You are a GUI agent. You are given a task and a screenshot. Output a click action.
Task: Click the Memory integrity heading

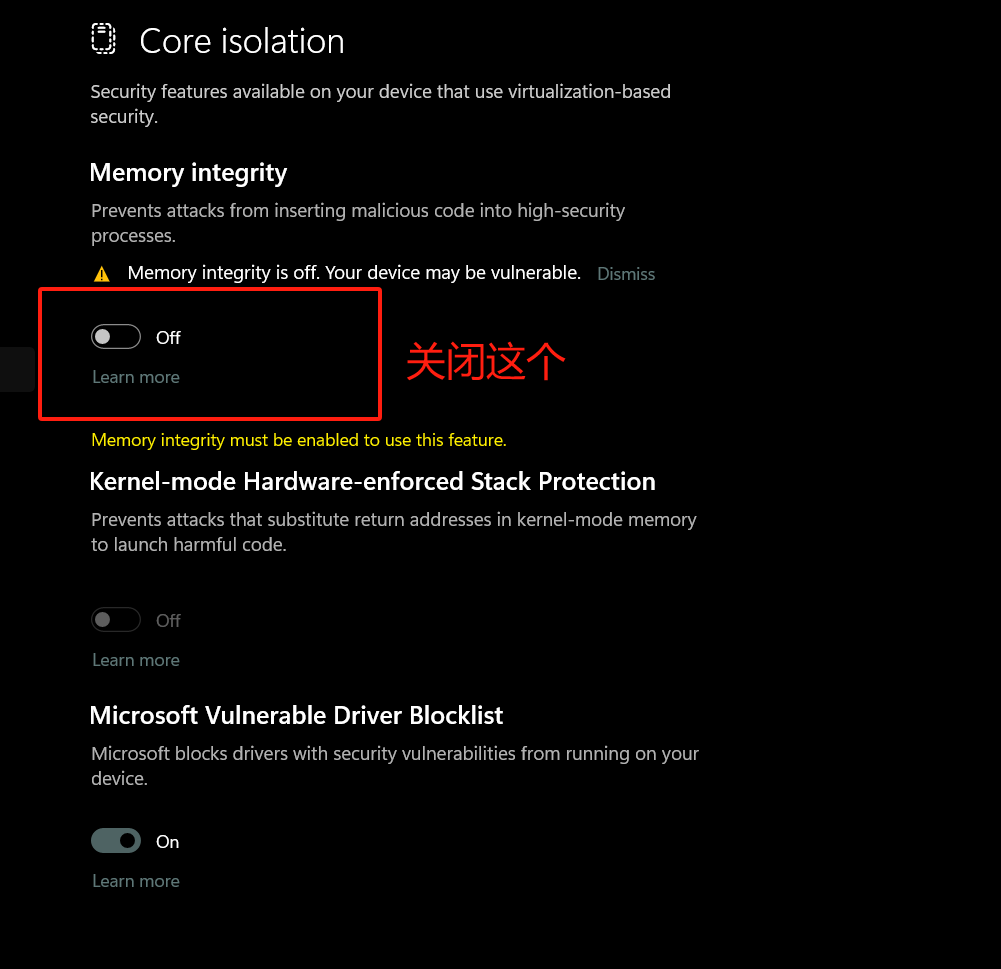[188, 173]
